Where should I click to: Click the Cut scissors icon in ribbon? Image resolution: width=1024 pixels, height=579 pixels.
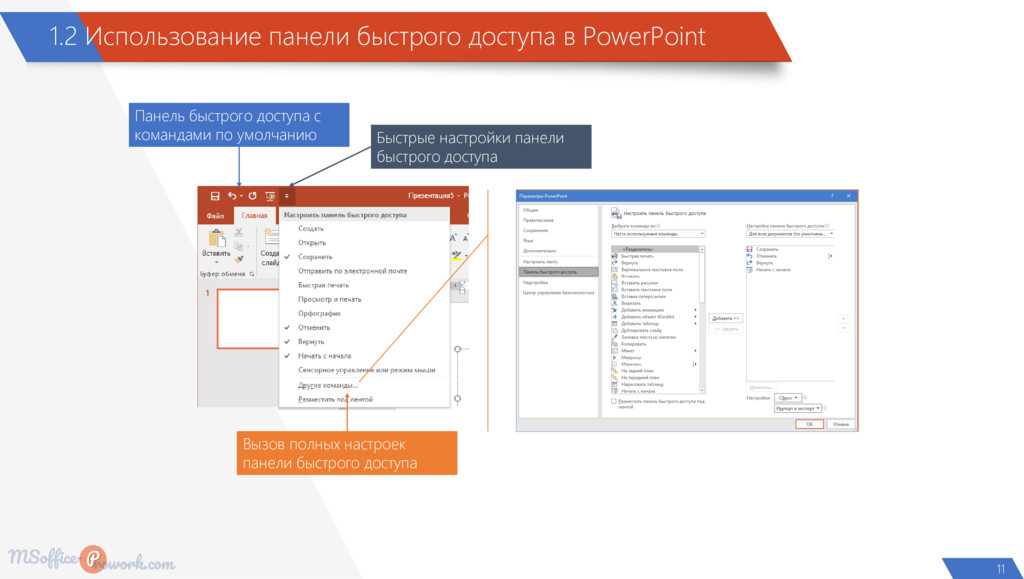coord(239,232)
